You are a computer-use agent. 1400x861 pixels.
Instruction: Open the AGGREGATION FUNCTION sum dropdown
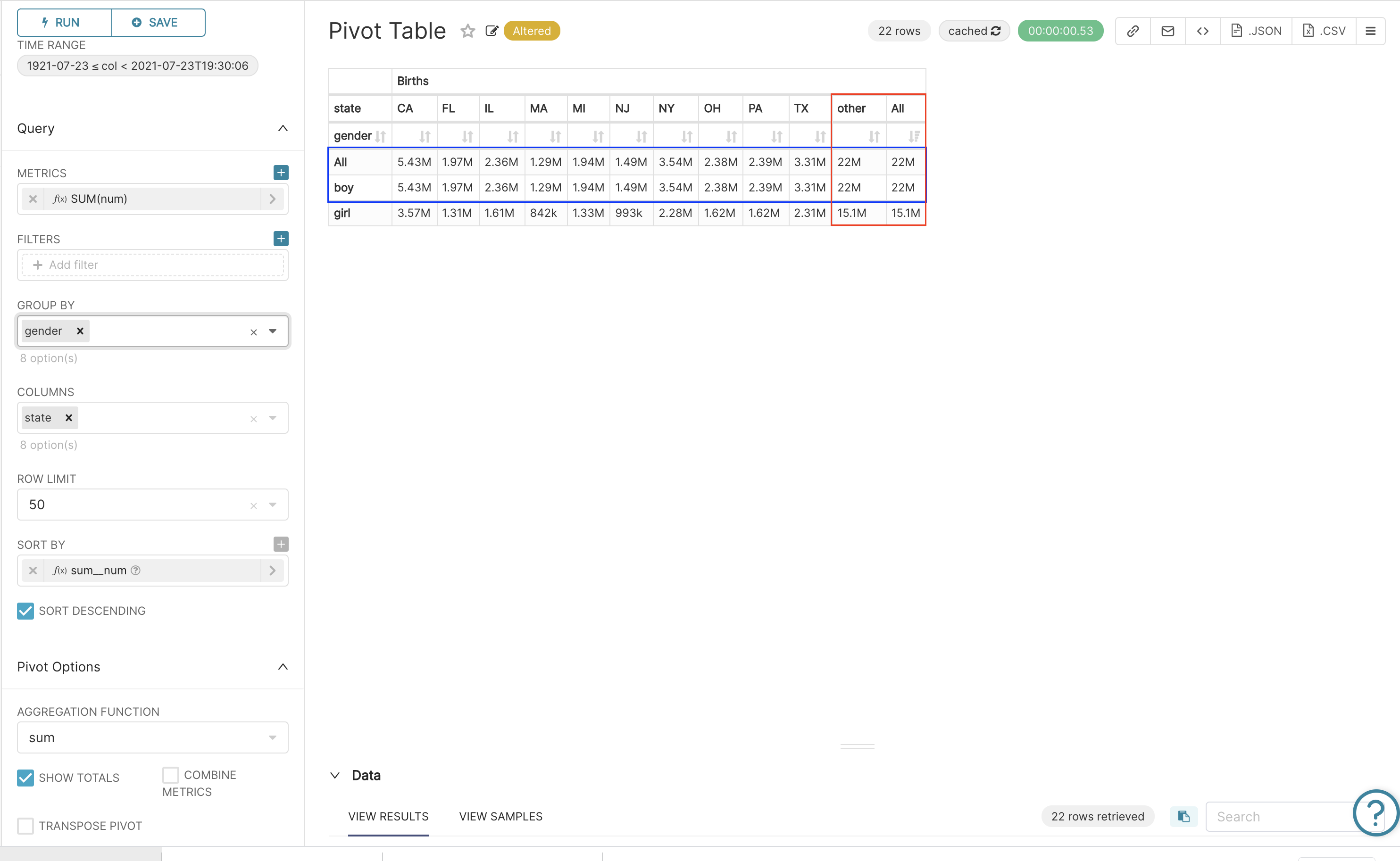pyautogui.click(x=273, y=737)
